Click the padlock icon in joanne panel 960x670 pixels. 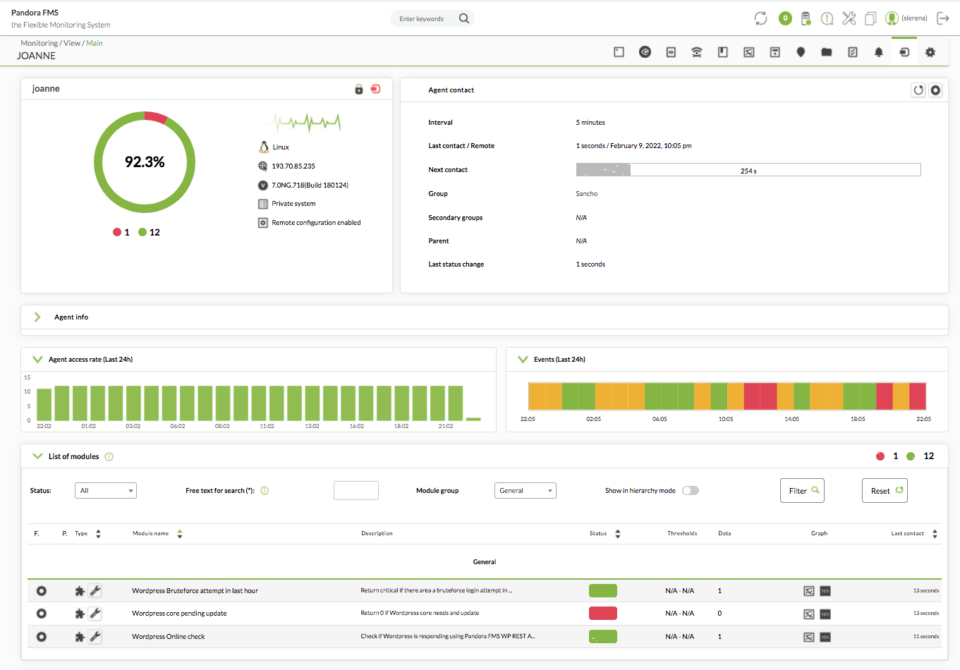359,89
